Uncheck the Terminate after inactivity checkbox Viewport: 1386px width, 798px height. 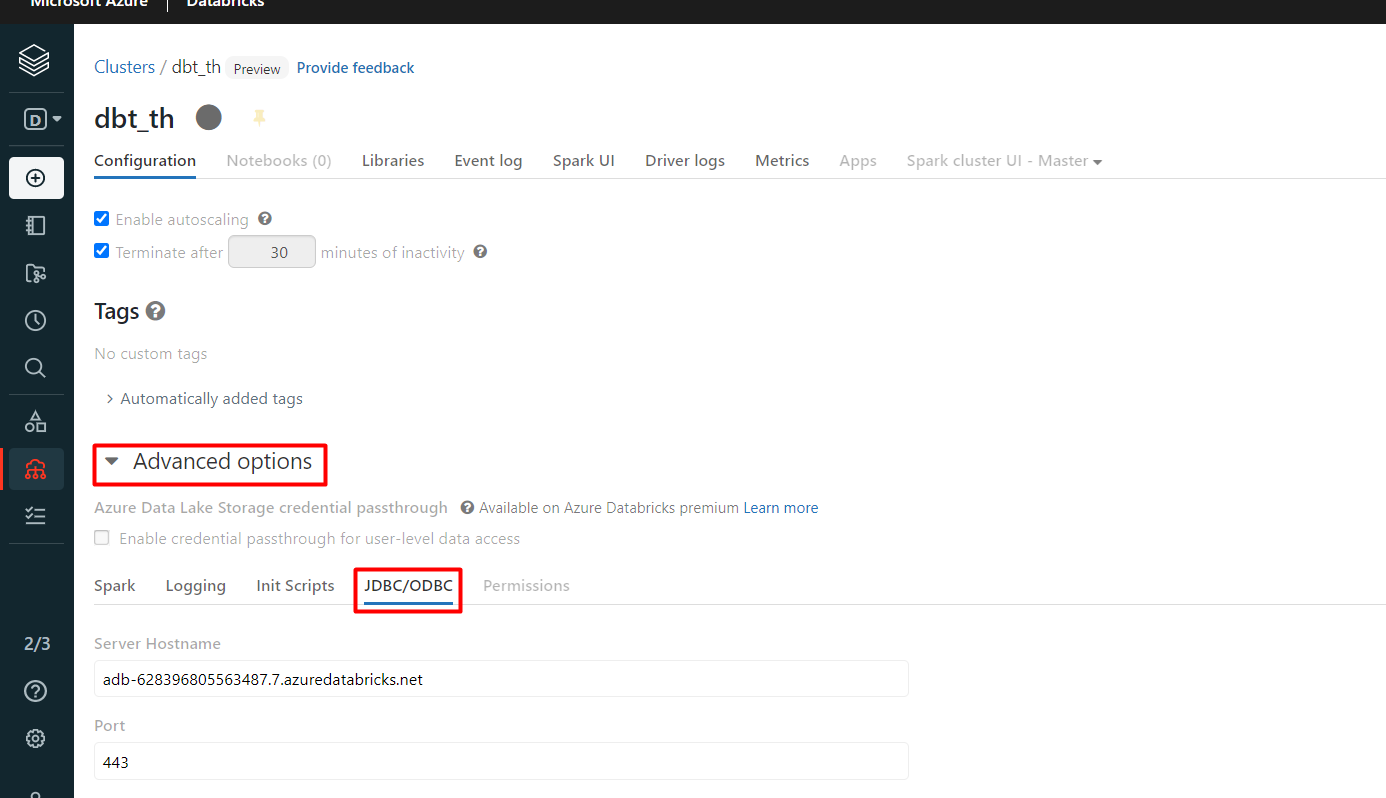point(101,251)
